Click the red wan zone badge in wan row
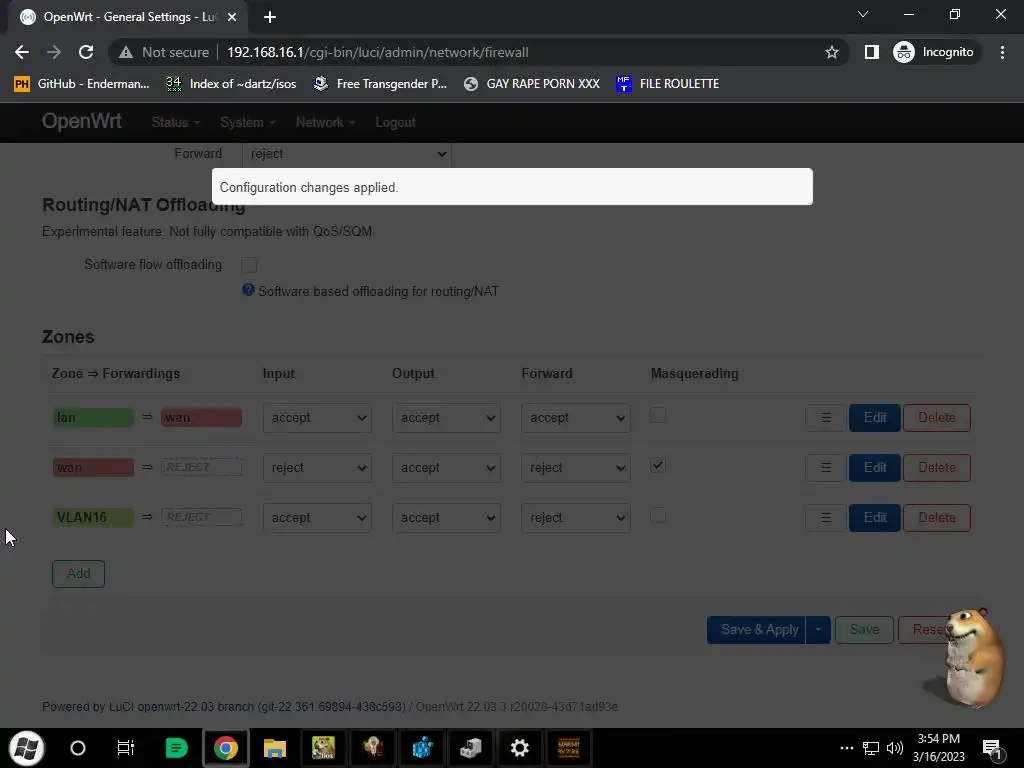The height and width of the screenshot is (768, 1024). click(93, 468)
